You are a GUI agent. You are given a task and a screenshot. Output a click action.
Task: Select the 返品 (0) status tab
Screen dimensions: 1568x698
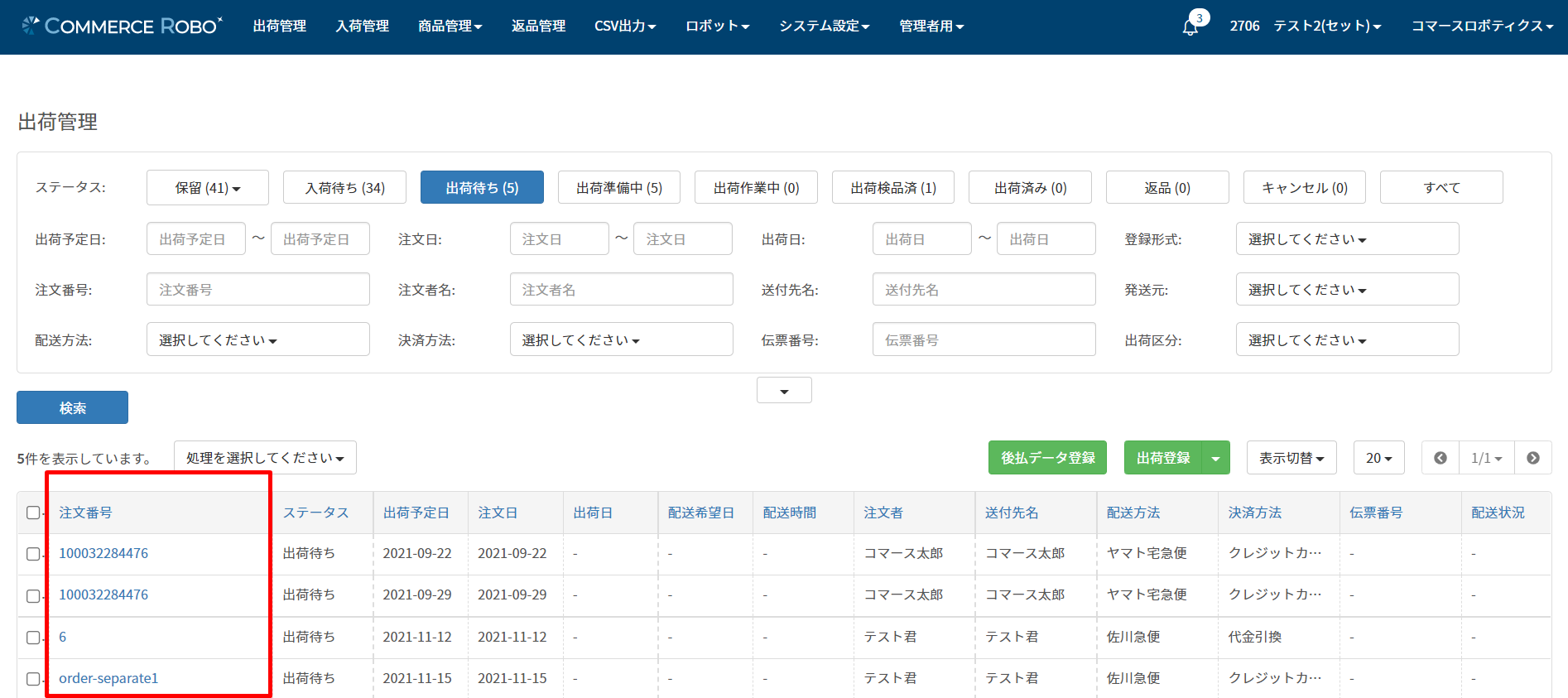1167,187
